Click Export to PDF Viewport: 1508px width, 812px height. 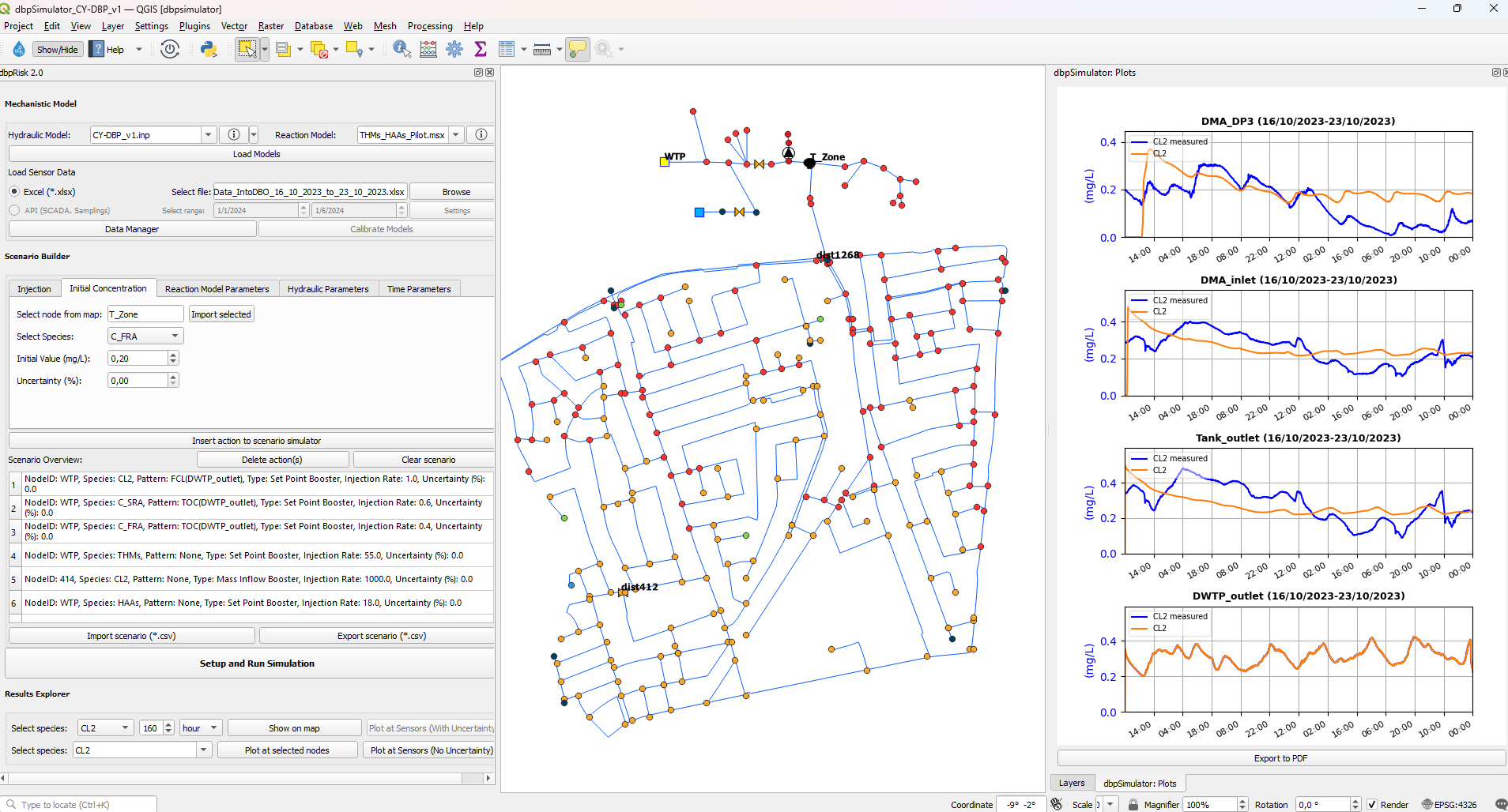pyautogui.click(x=1280, y=758)
